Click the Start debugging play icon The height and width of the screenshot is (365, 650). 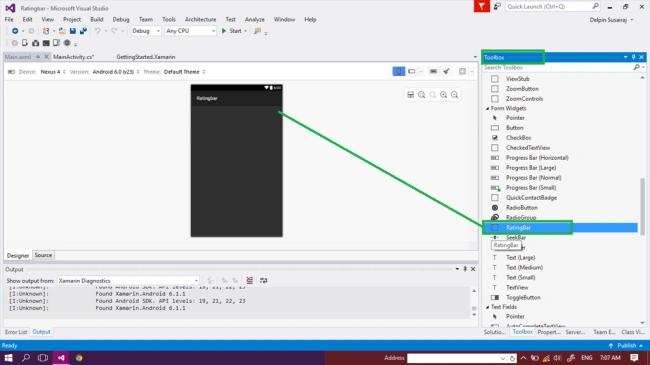(224, 31)
